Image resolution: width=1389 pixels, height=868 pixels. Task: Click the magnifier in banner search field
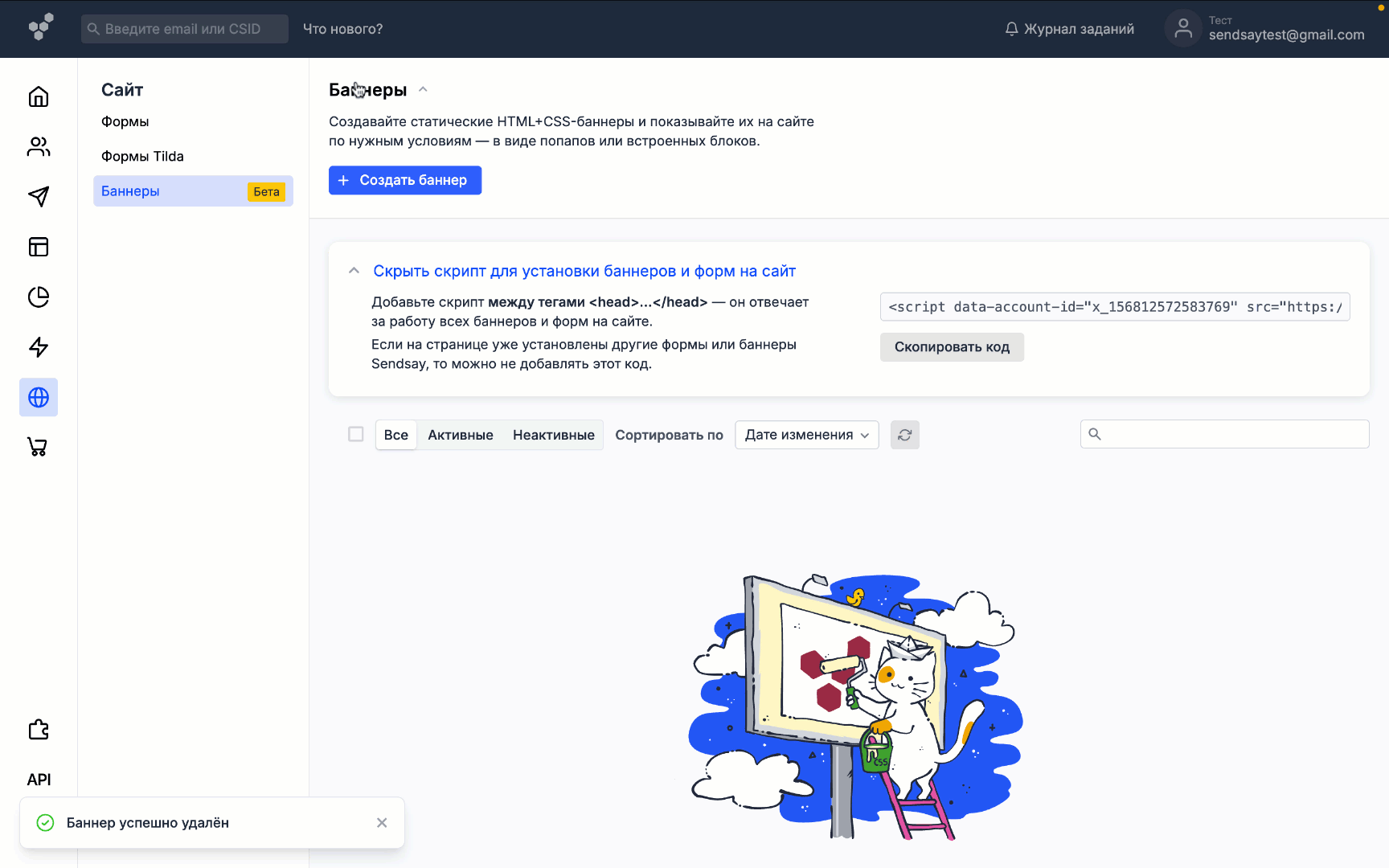(x=1095, y=434)
